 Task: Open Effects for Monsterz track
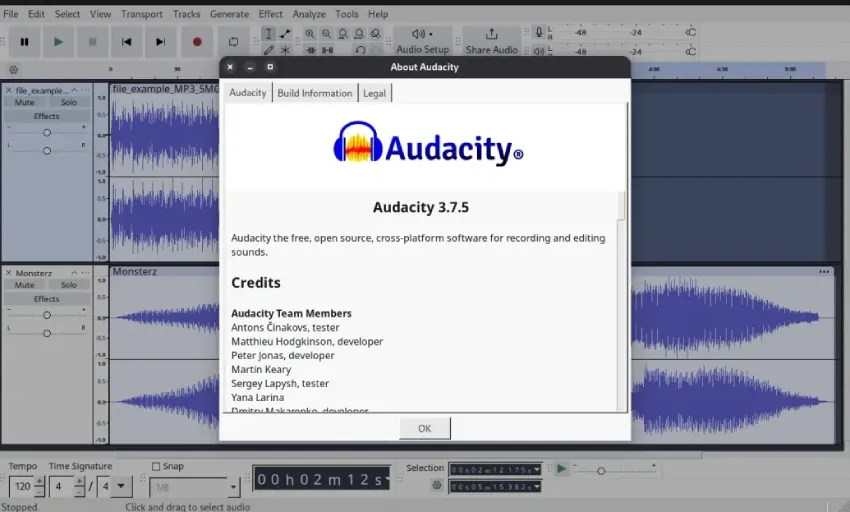47,299
